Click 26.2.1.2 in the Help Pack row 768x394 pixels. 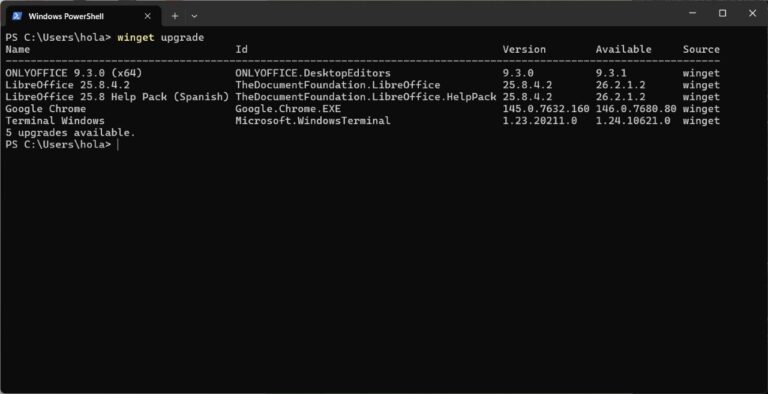point(621,97)
